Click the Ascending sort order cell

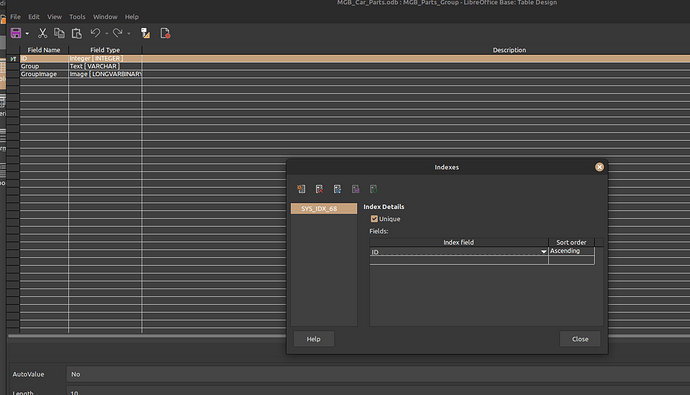(x=571, y=251)
